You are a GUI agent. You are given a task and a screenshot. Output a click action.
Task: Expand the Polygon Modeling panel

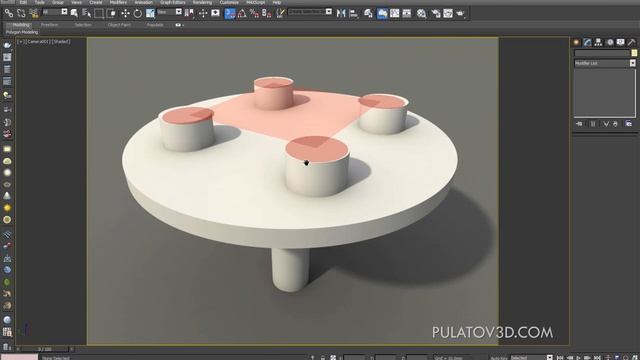(22, 32)
